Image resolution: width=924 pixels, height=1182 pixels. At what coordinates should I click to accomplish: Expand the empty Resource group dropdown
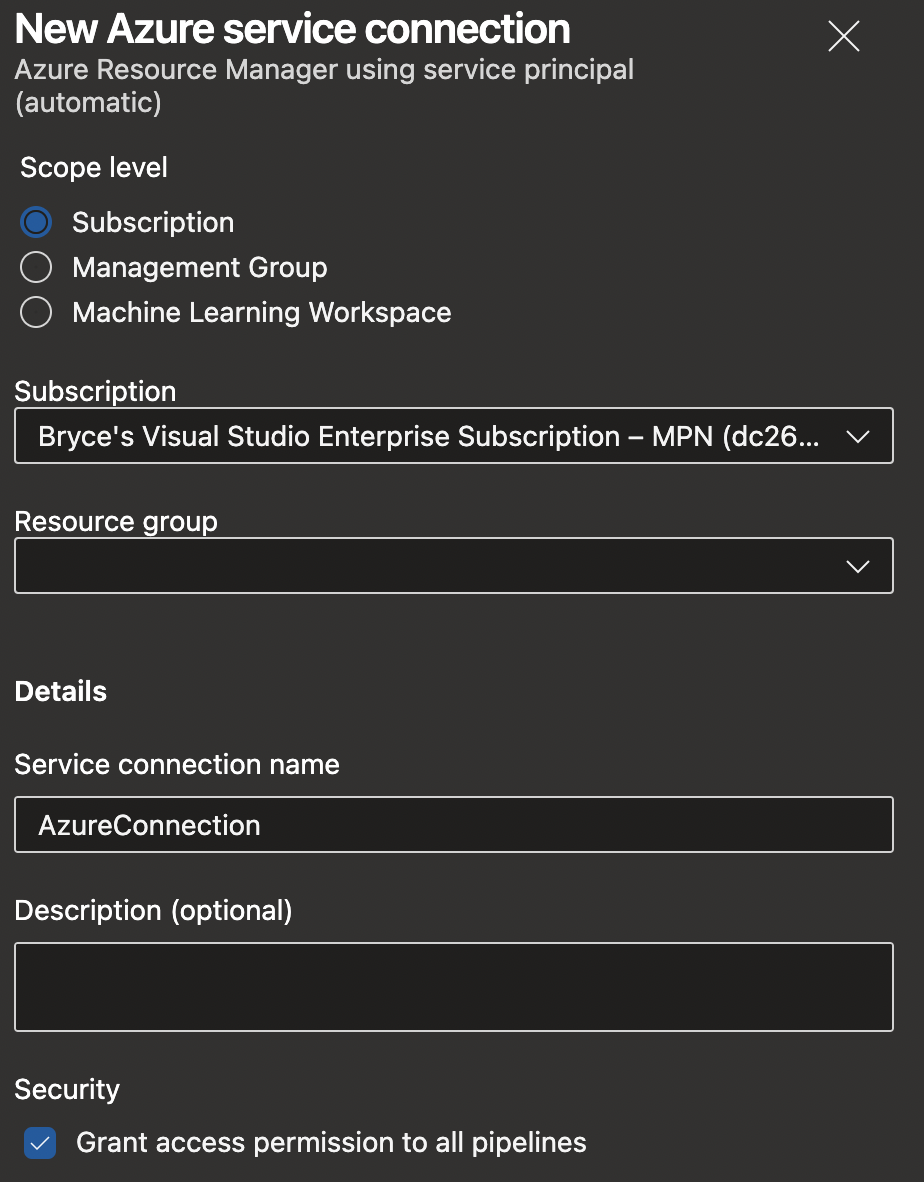coord(430,566)
